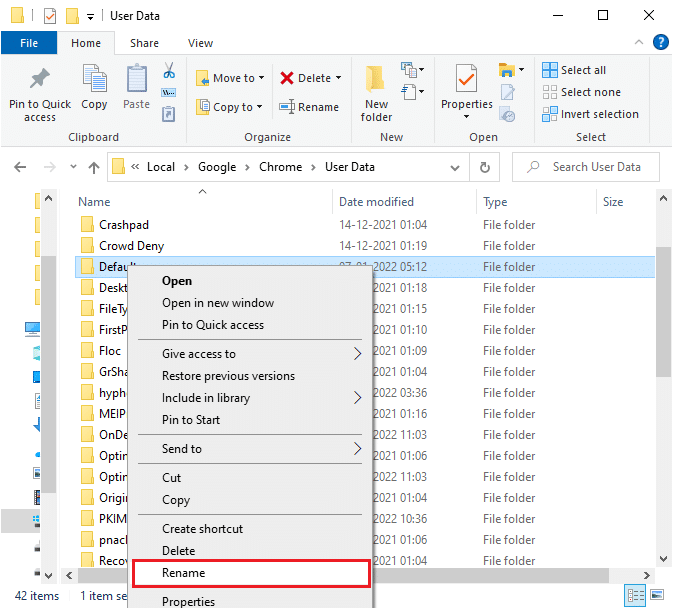Click the file list vertical scrollbar thumb
673x608 pixels.
pos(664,312)
